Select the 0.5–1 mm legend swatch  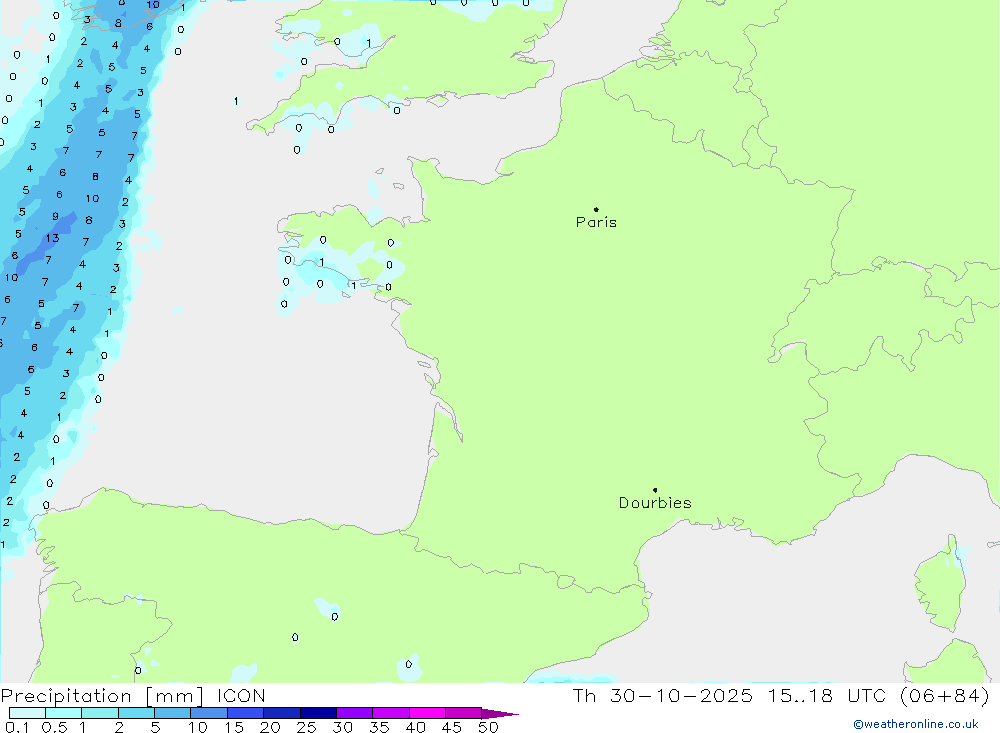click(64, 713)
